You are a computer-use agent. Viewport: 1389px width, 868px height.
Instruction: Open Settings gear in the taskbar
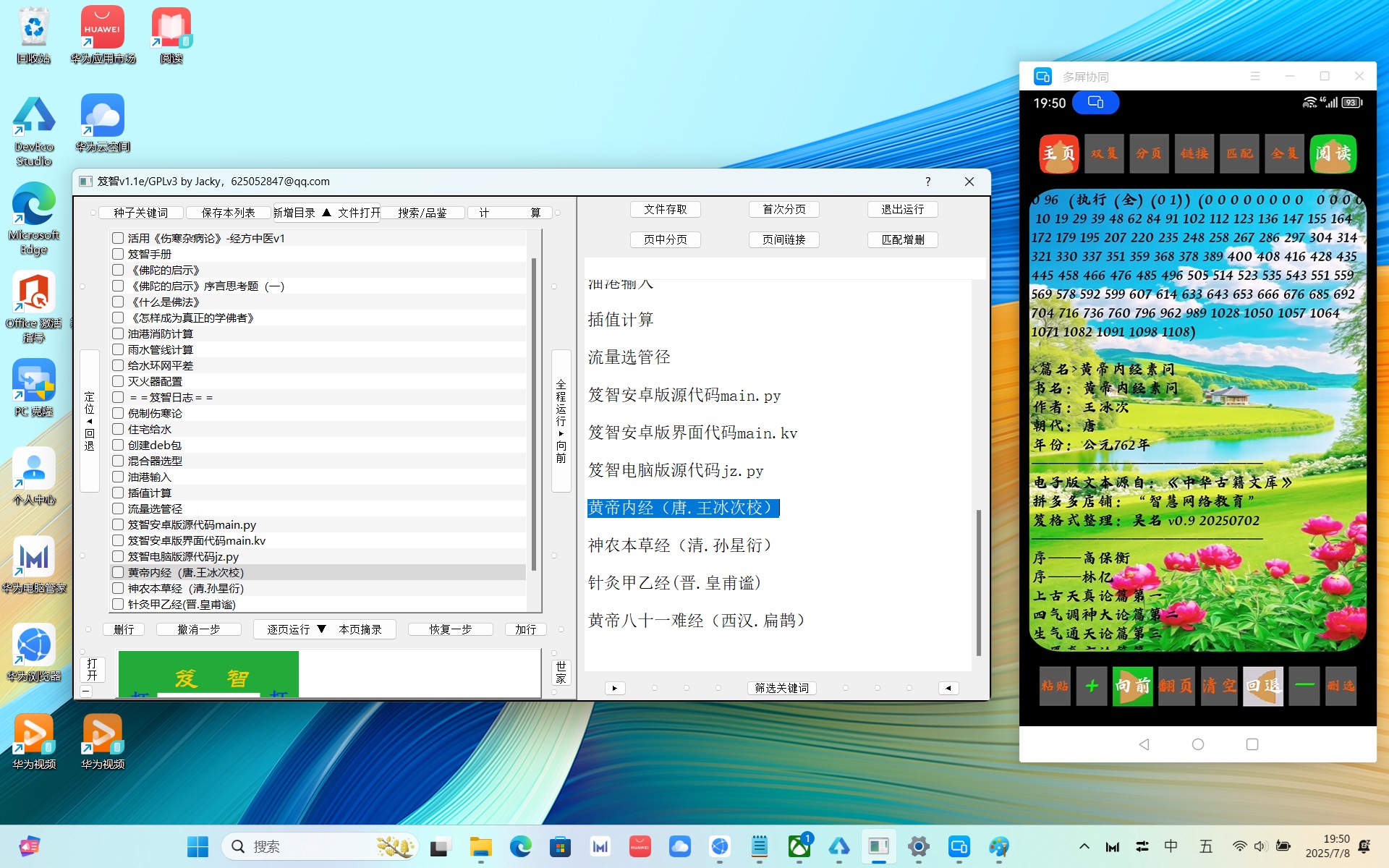(919, 846)
